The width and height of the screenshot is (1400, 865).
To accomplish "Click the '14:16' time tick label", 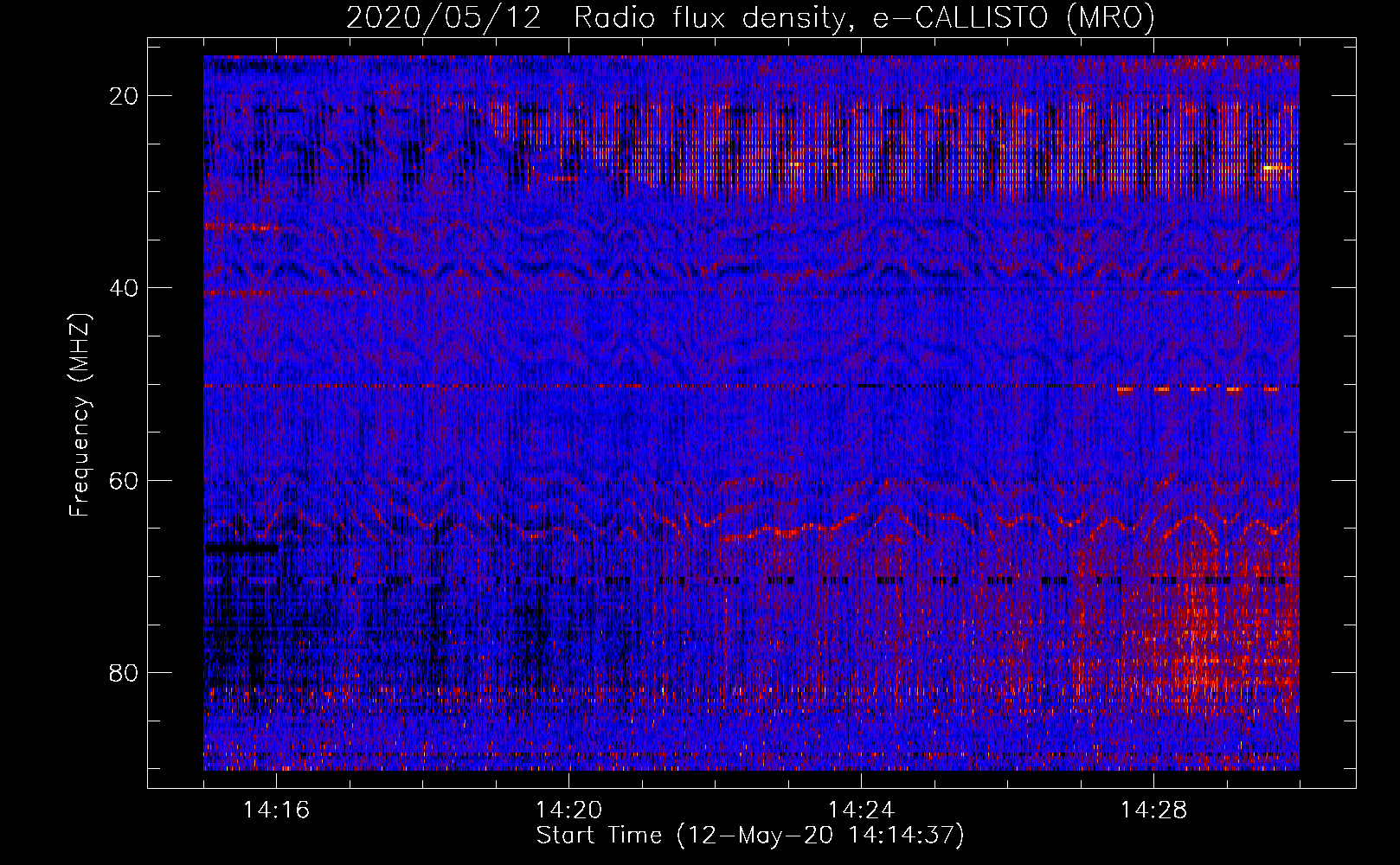I will coord(276,811).
